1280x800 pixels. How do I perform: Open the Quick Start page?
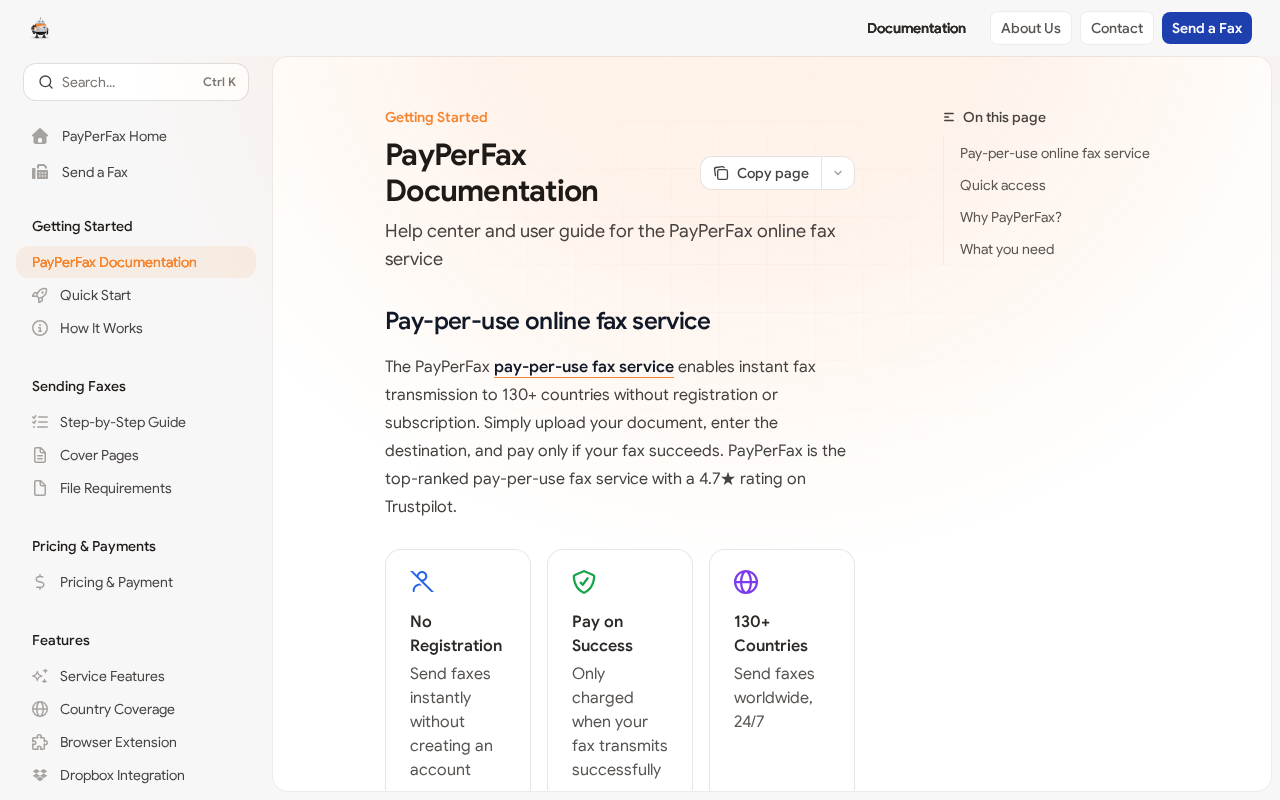[136, 295]
